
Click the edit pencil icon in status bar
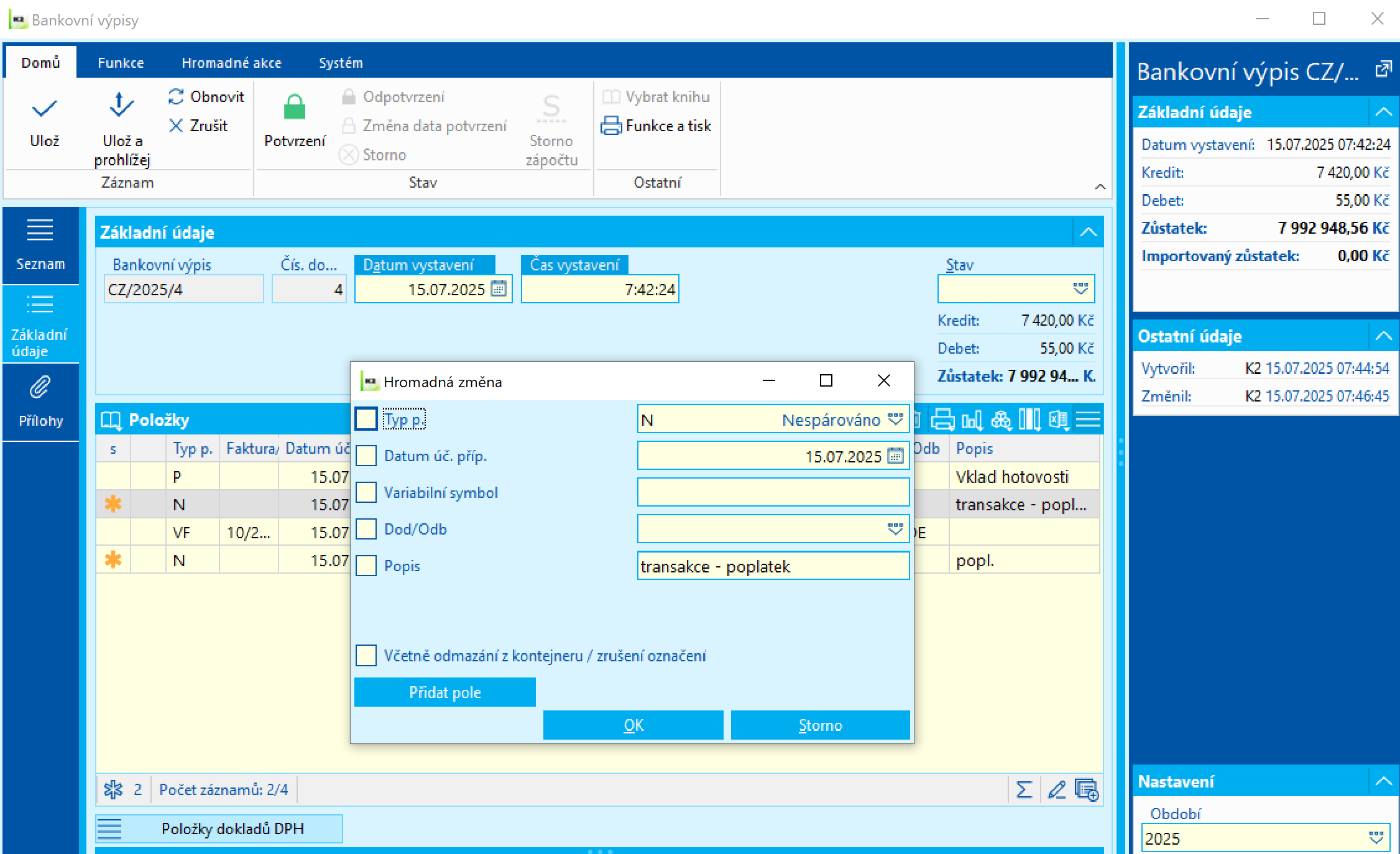(1056, 790)
